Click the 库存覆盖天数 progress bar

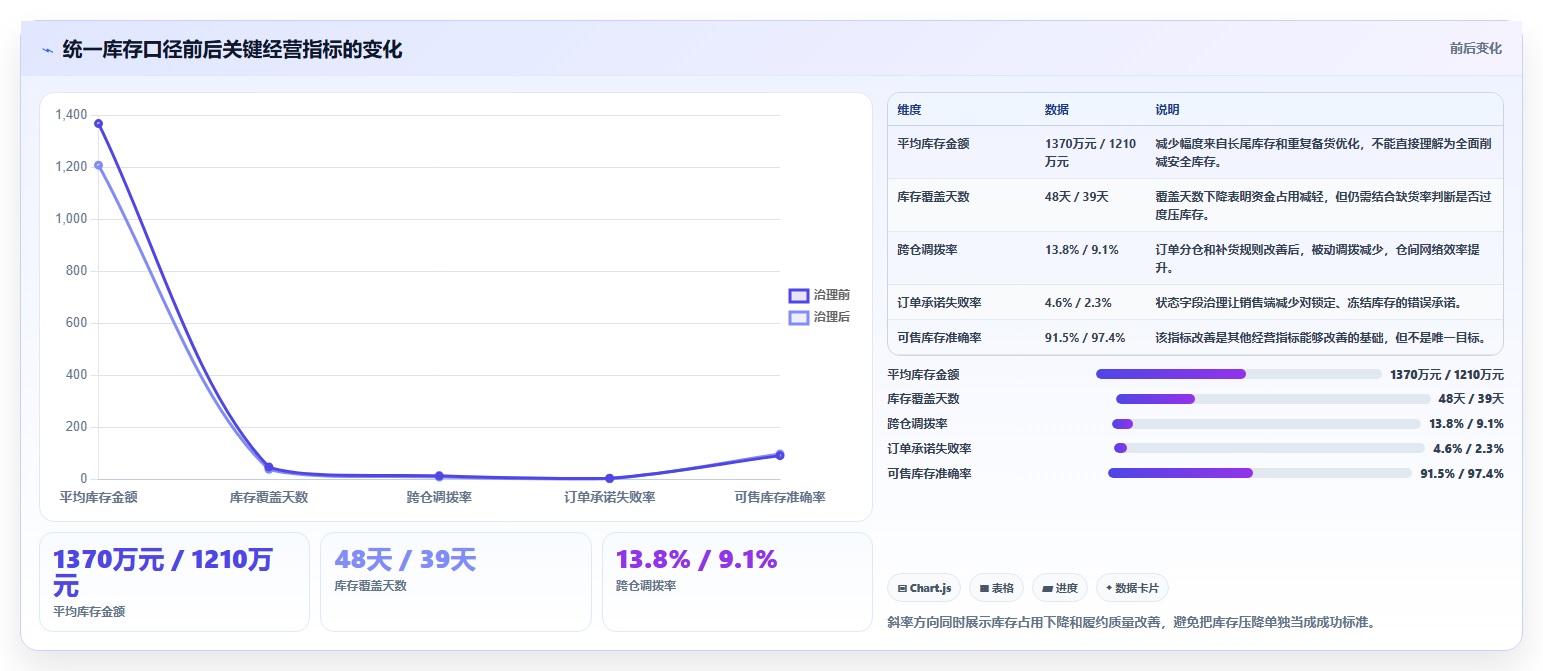coord(1272,399)
